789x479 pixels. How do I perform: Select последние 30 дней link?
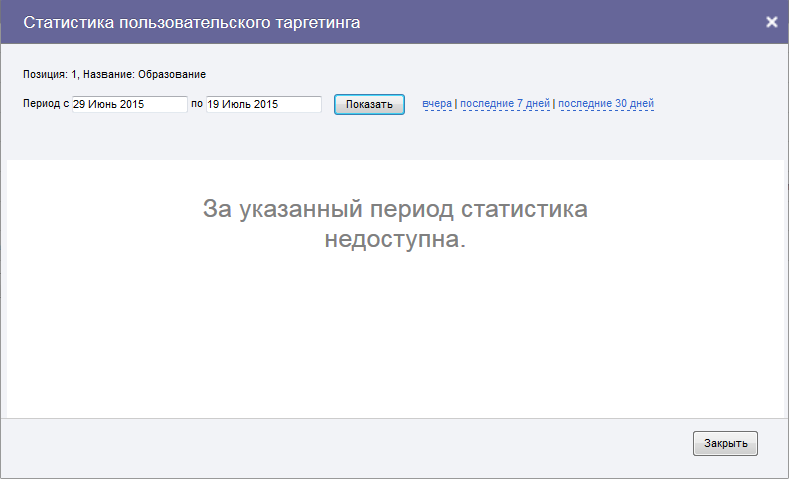(606, 104)
